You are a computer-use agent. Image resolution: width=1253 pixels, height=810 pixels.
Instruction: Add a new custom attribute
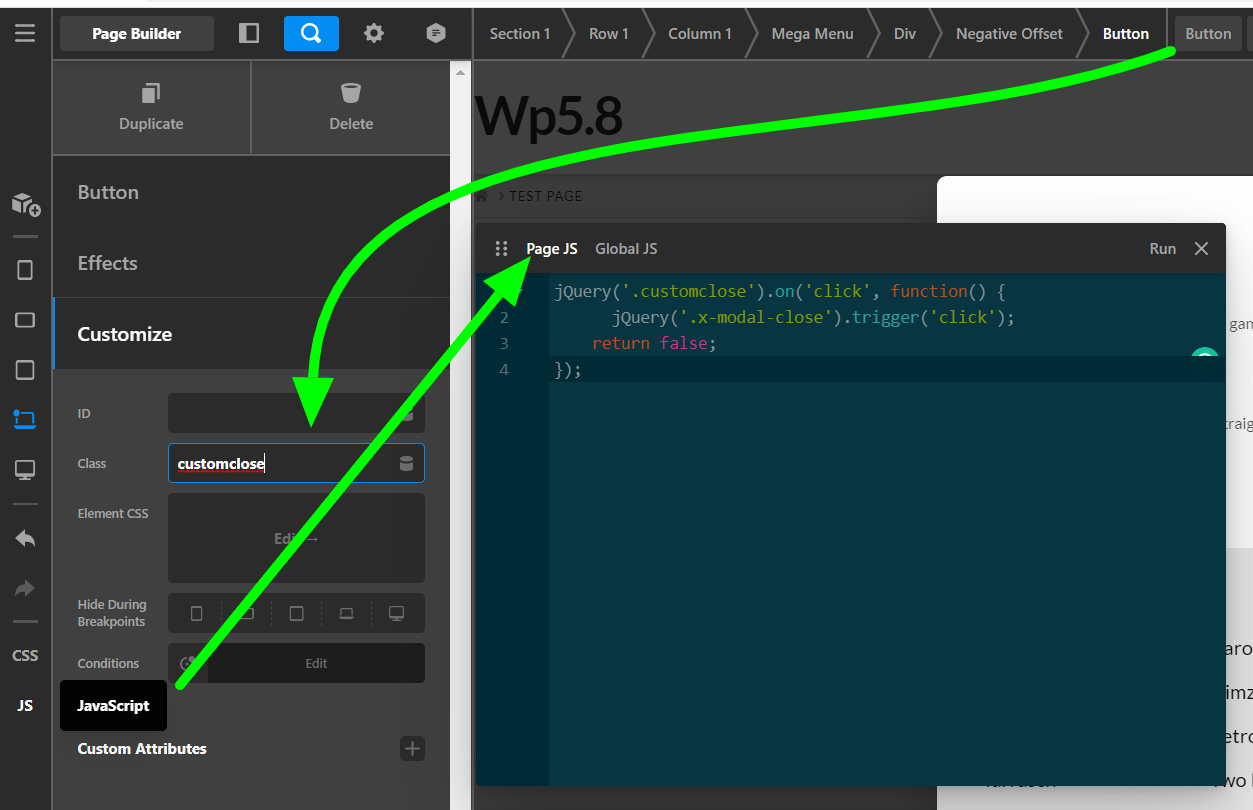(x=412, y=748)
